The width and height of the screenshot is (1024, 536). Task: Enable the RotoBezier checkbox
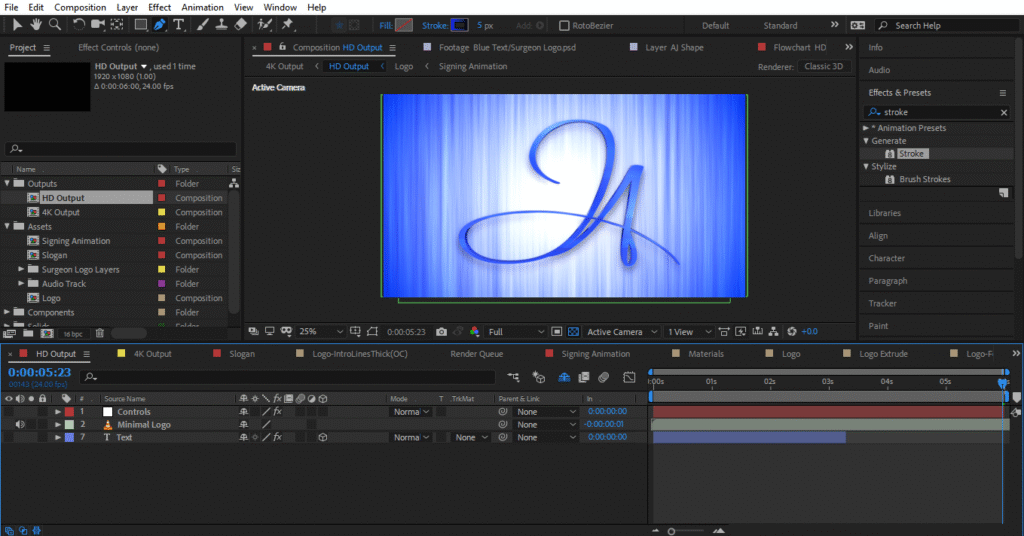point(564,25)
